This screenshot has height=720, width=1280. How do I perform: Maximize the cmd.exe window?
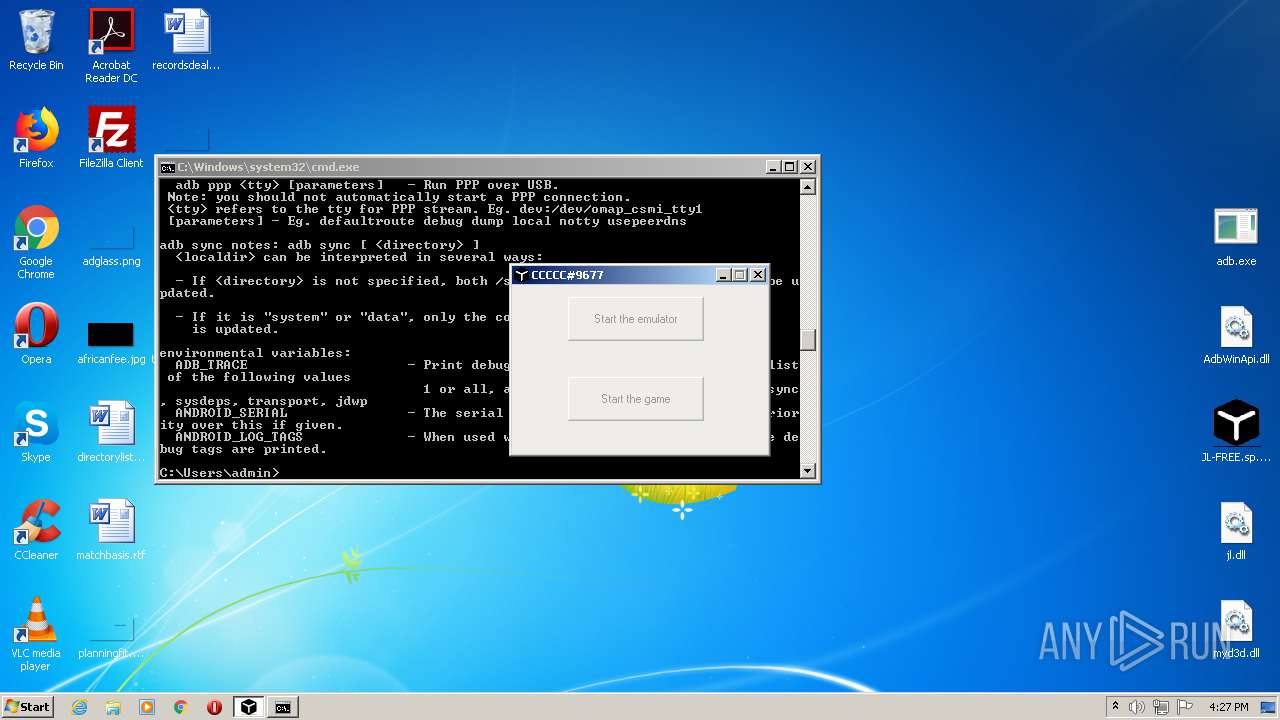tap(789, 167)
